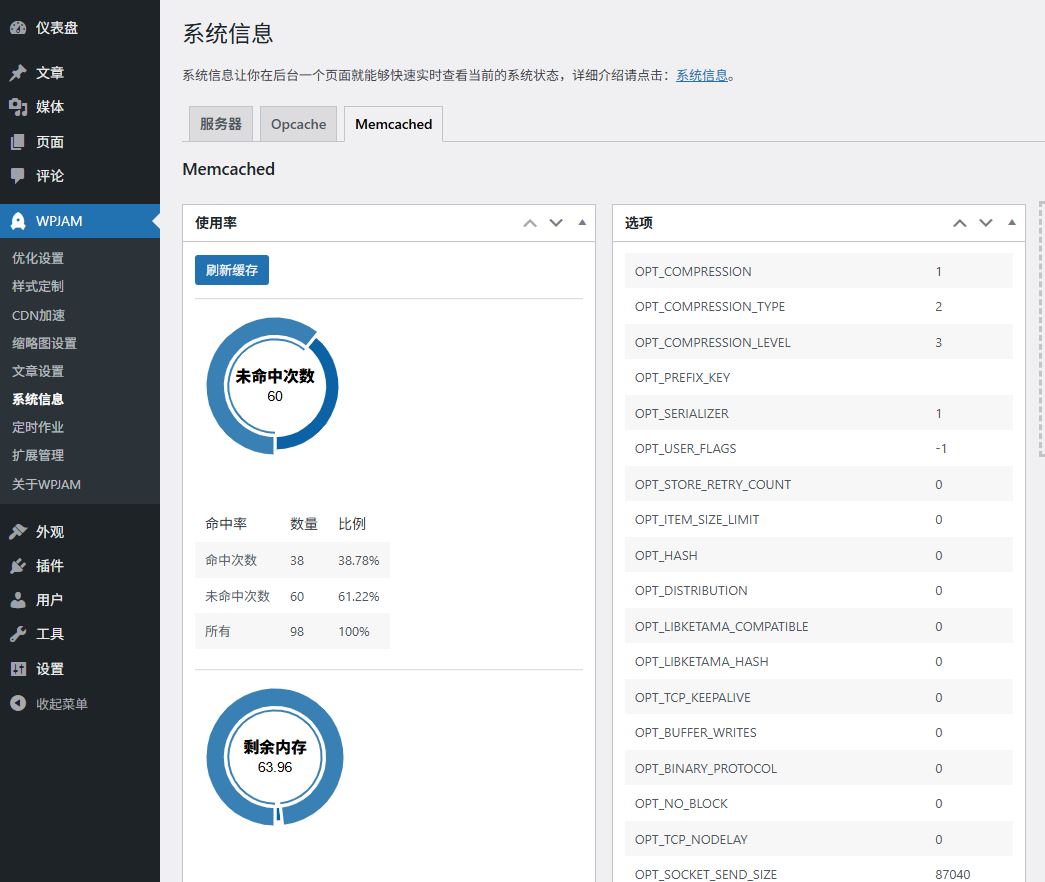The image size is (1045, 882).
Task: Click the OPT_COMPRESSION_TYPE row label
Action: coord(710,307)
